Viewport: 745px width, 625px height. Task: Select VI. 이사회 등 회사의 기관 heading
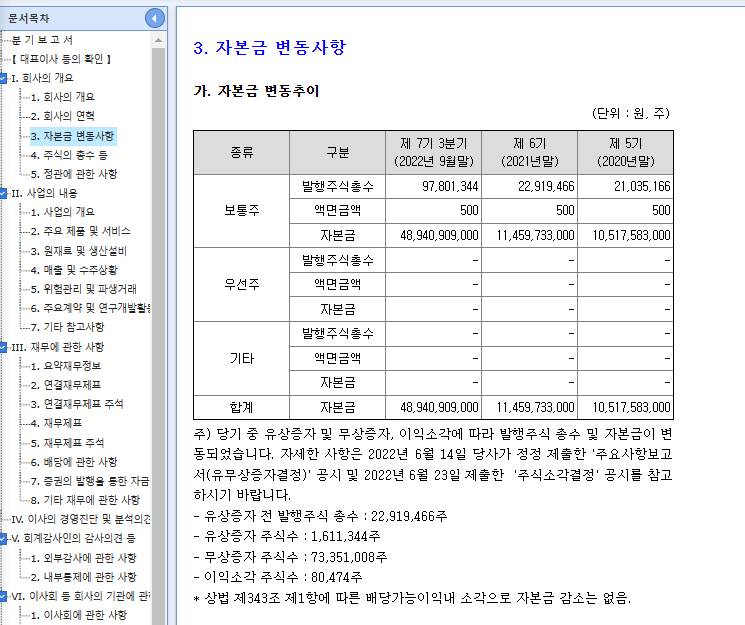tap(81, 596)
